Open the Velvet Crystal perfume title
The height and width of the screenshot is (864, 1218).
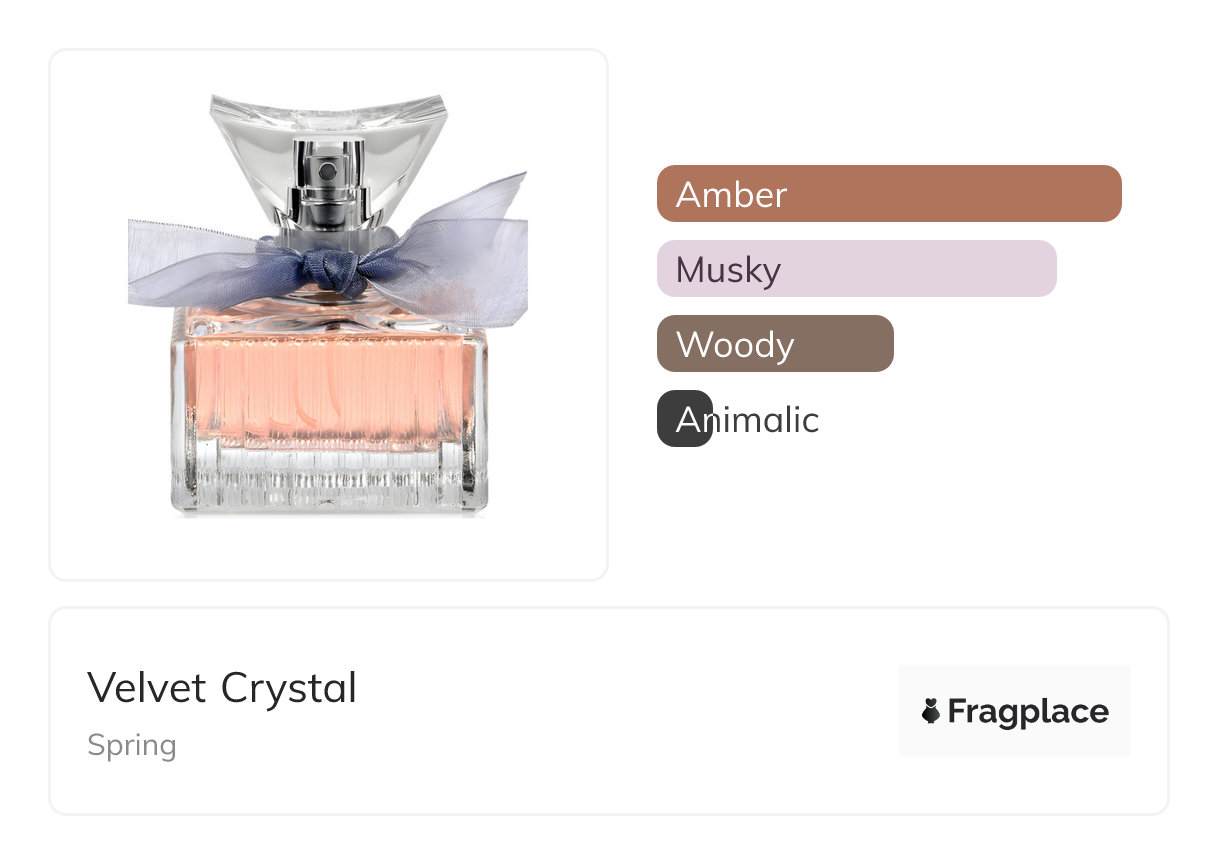[222, 688]
